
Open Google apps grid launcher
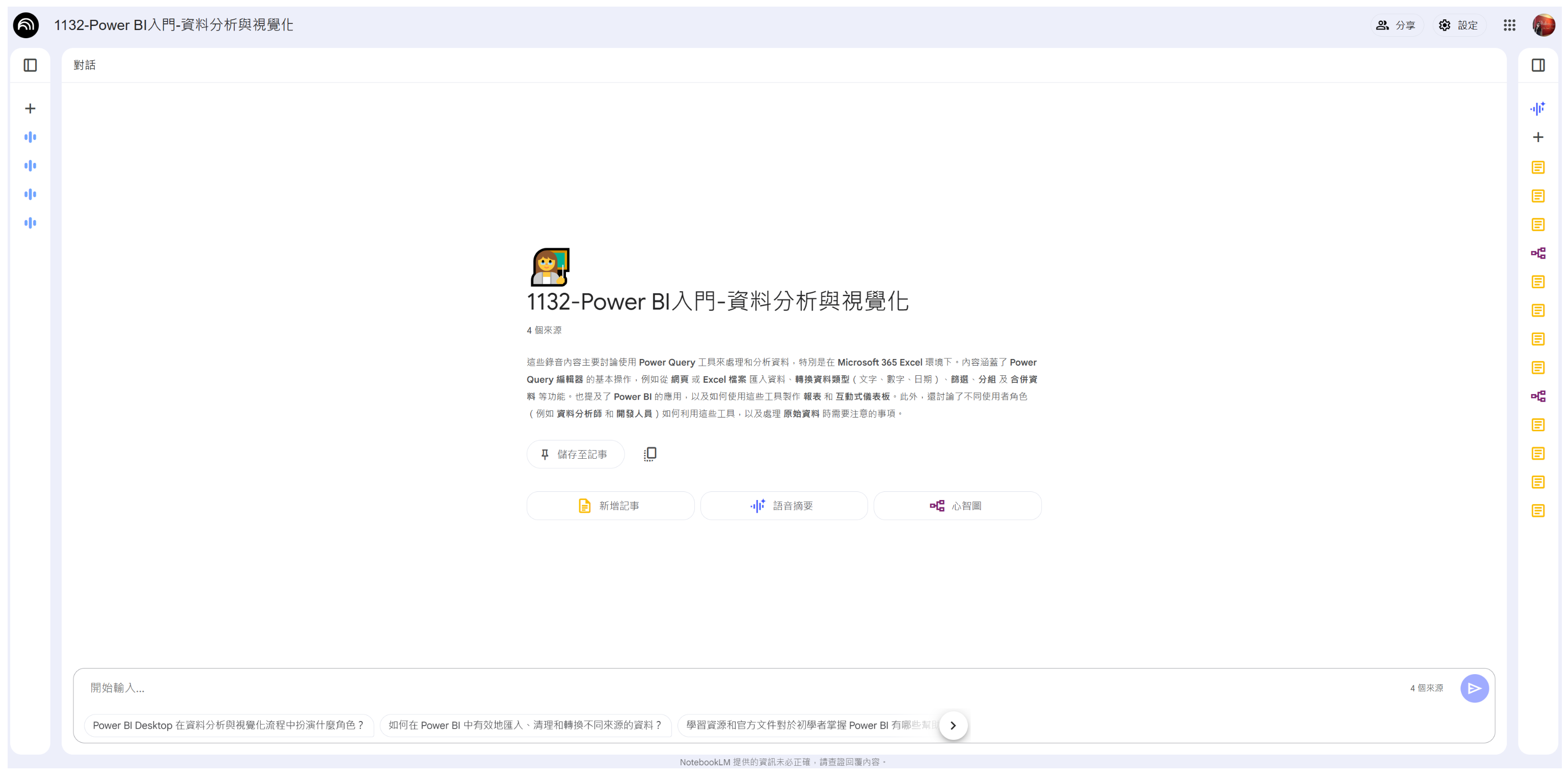[x=1509, y=25]
